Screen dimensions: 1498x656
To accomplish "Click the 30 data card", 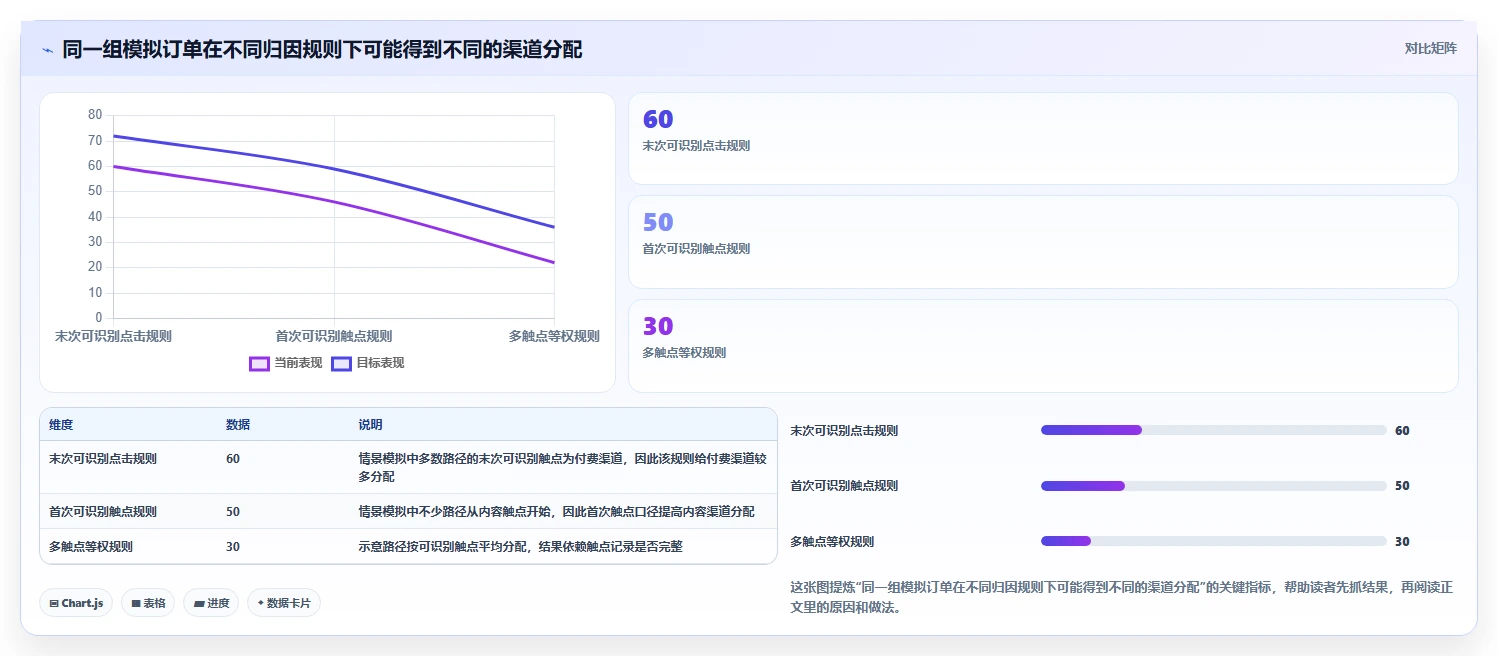I will click(1043, 346).
